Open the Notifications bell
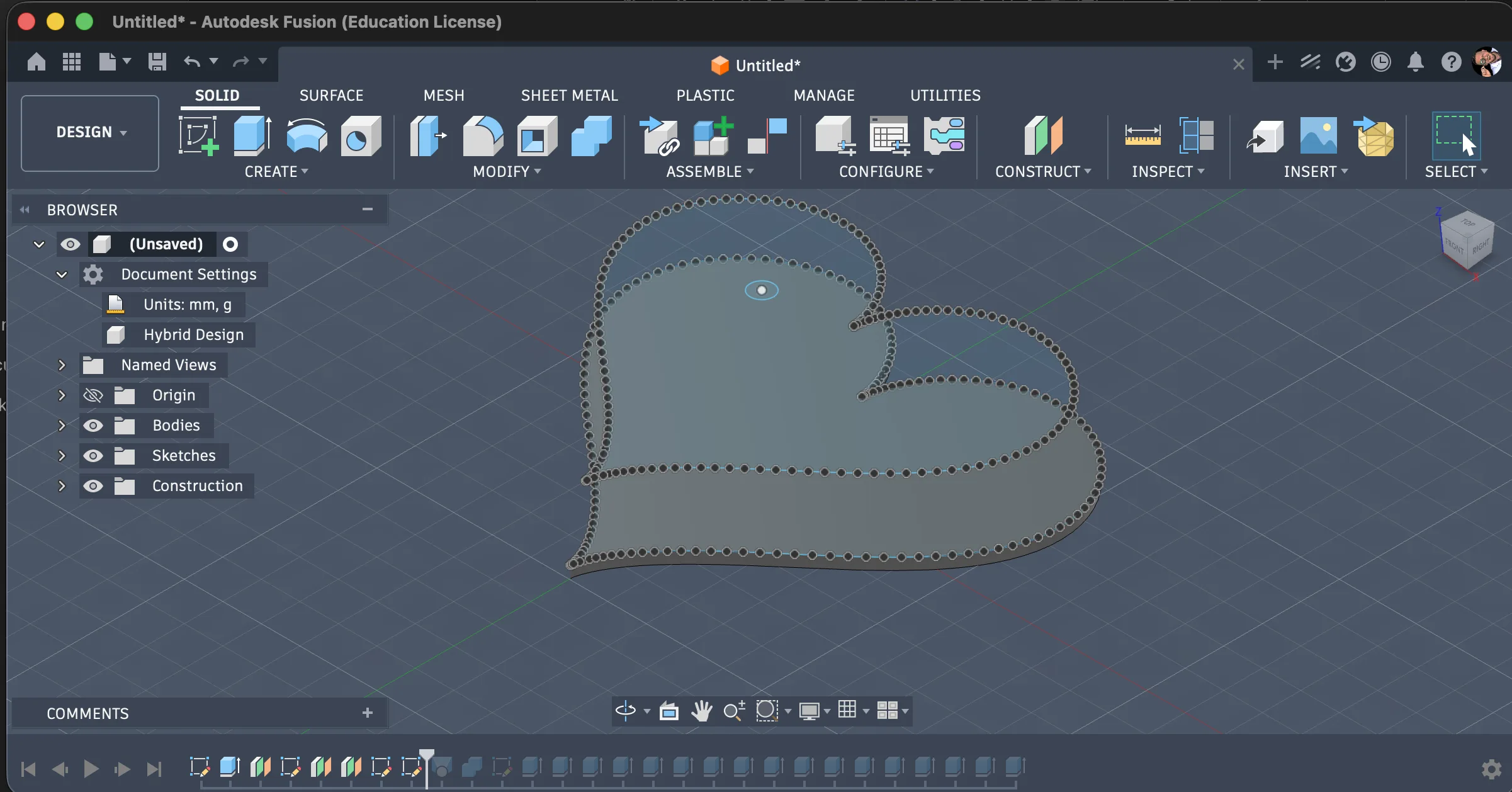This screenshot has width=1512, height=792. click(1416, 62)
